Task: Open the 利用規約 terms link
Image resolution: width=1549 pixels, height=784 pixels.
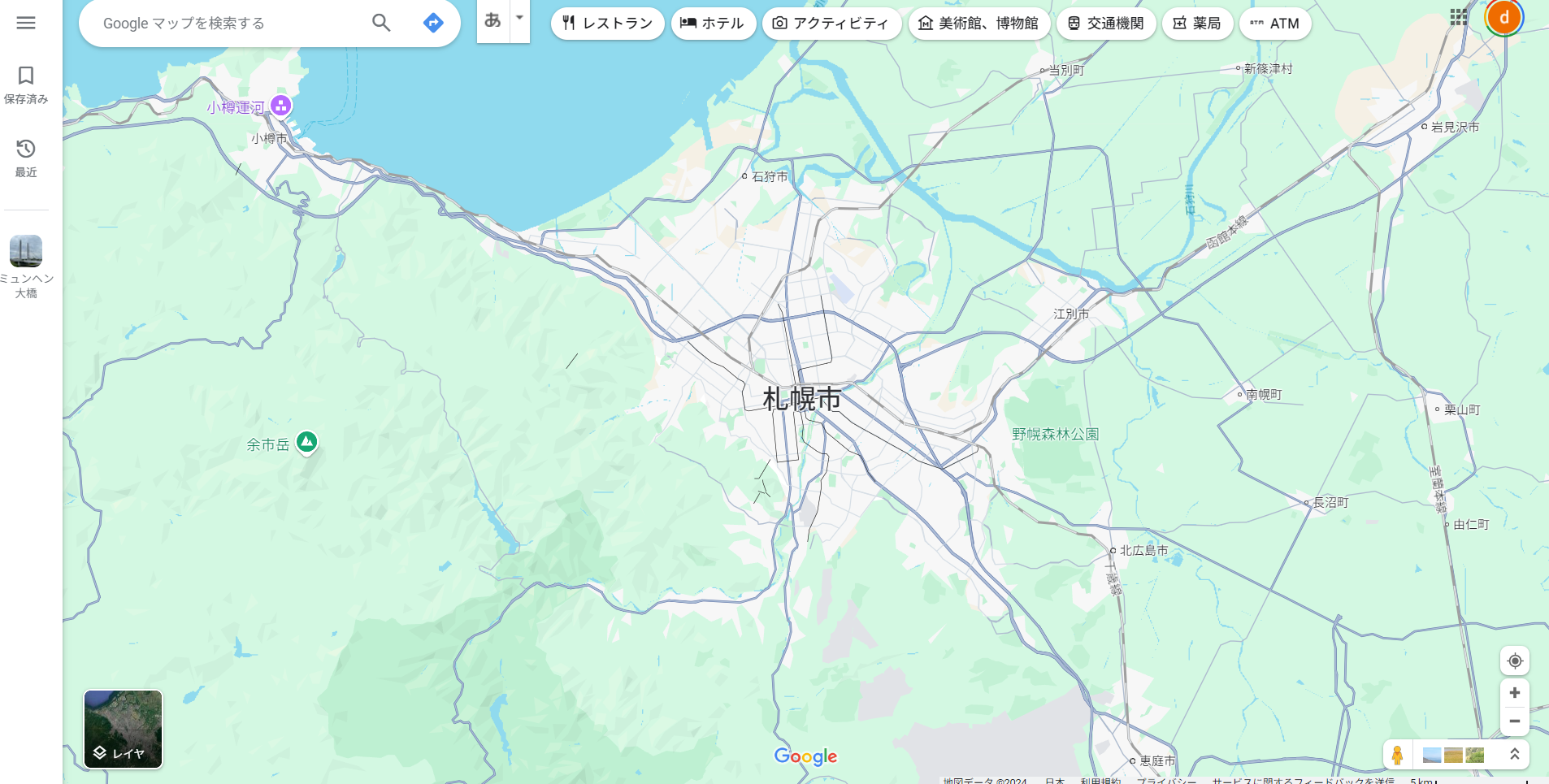Action: point(1100,780)
